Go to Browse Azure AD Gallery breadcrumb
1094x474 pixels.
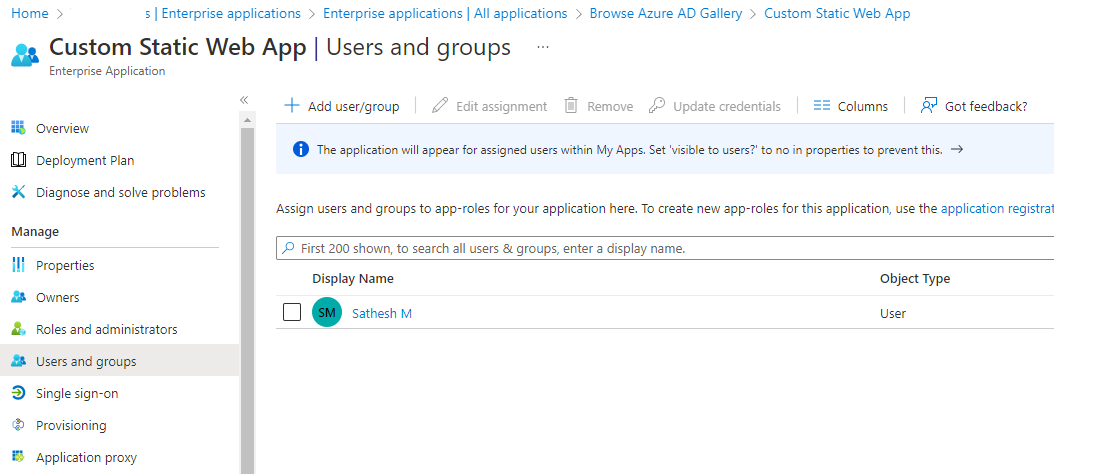(666, 13)
